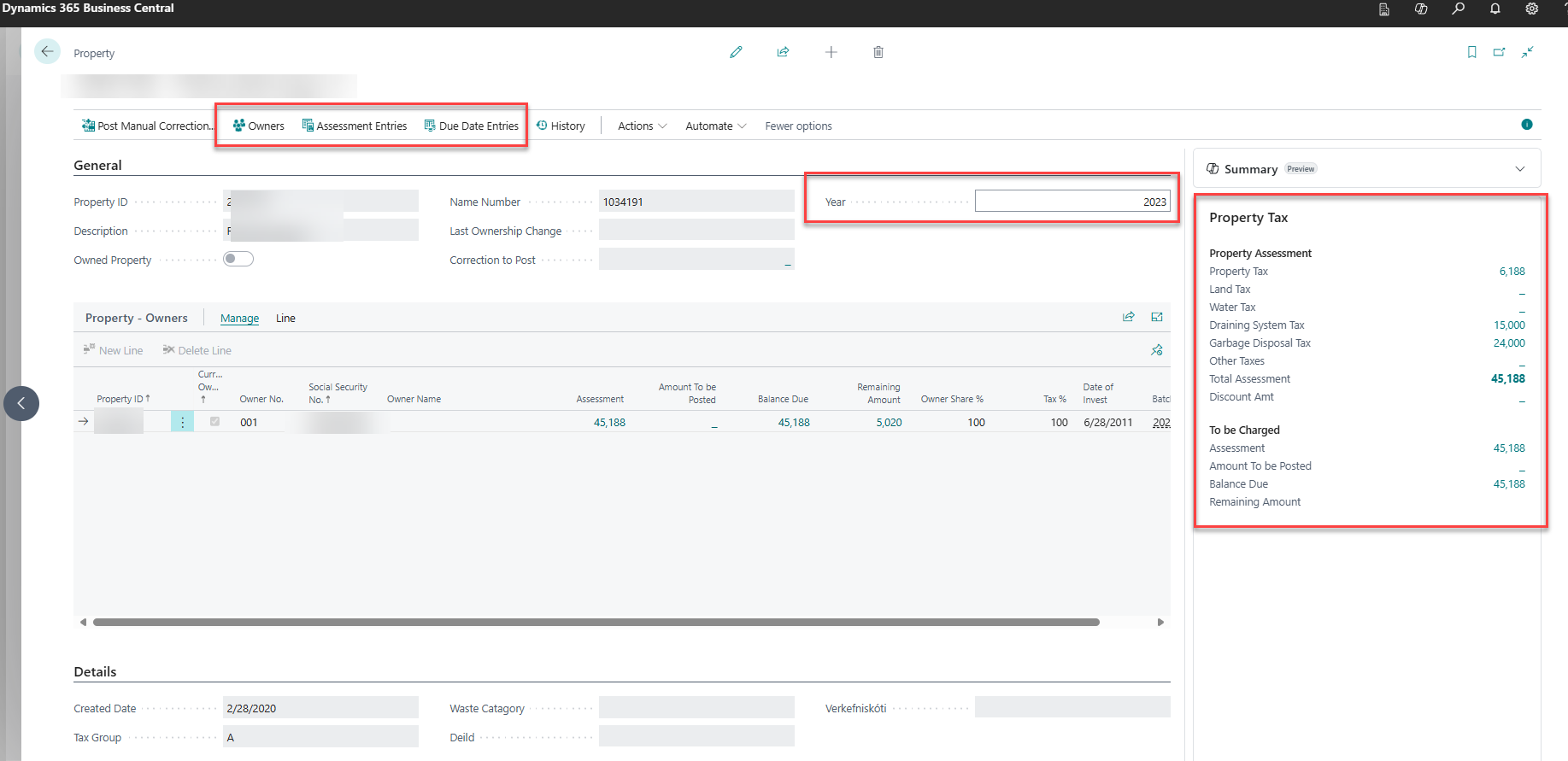
Task: Select the Line tab in Property - Owners
Action: click(285, 318)
